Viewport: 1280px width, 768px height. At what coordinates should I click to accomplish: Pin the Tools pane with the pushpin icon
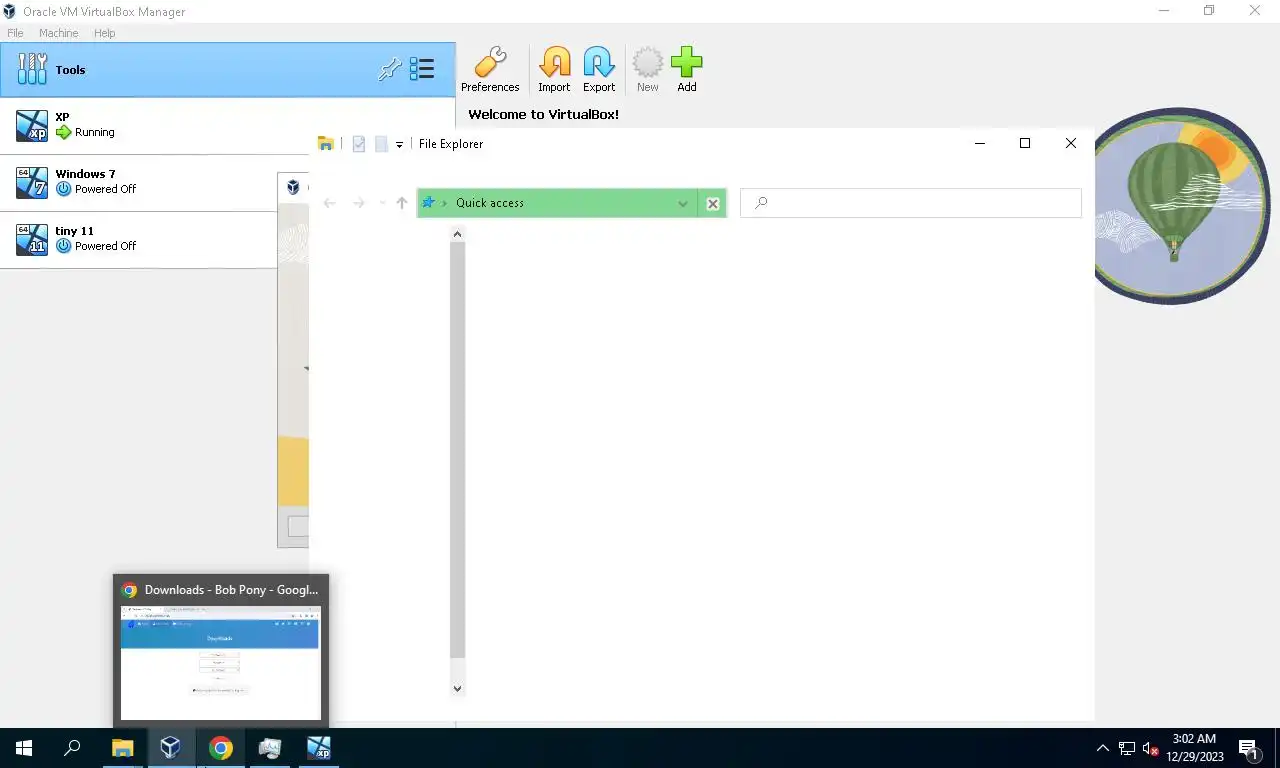pyautogui.click(x=389, y=70)
